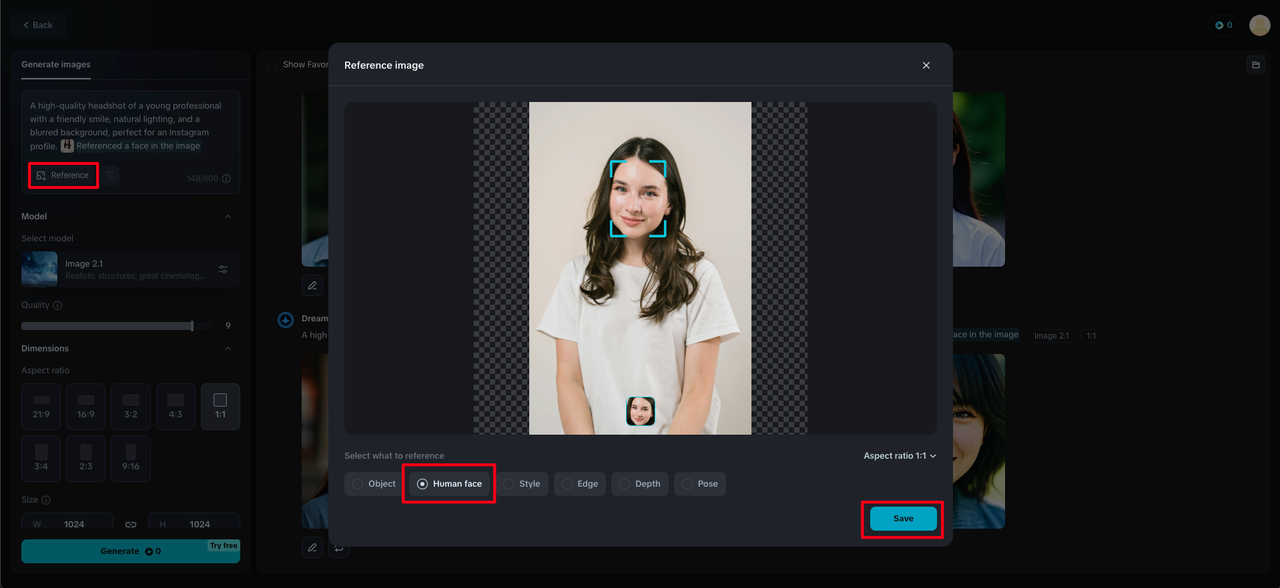Click the lower edit pencil icon at bottom
The height and width of the screenshot is (588, 1280).
[312, 547]
